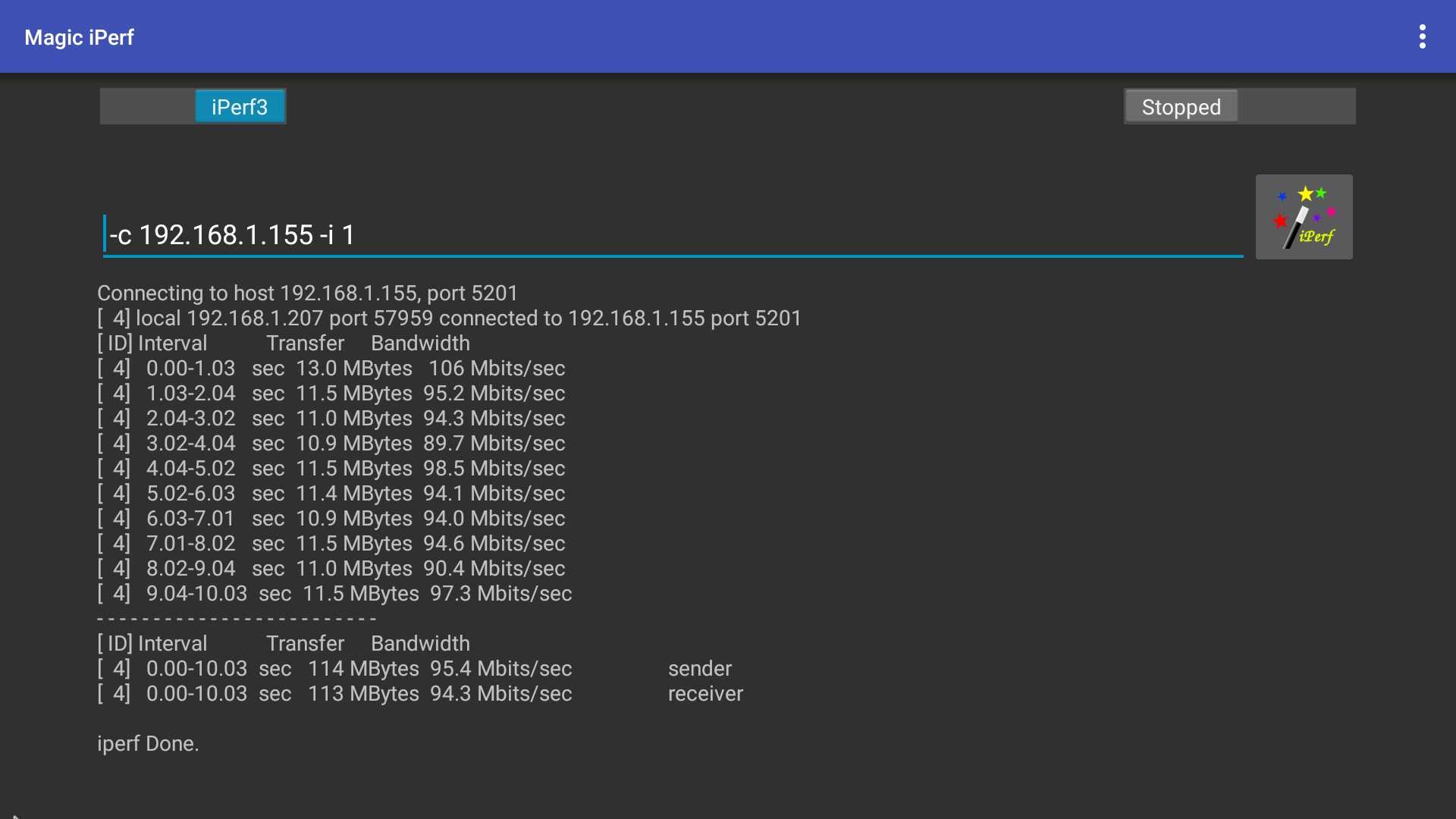
Task: Select the 9.04-10.03 sec interval row
Action: [334, 594]
